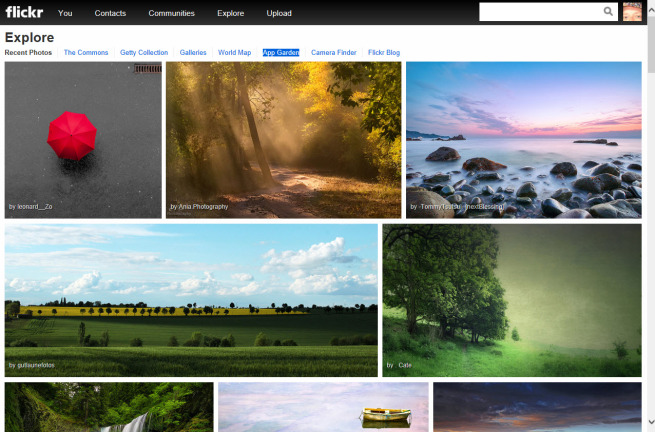
Task: Open Camera Finder
Action: point(333,52)
